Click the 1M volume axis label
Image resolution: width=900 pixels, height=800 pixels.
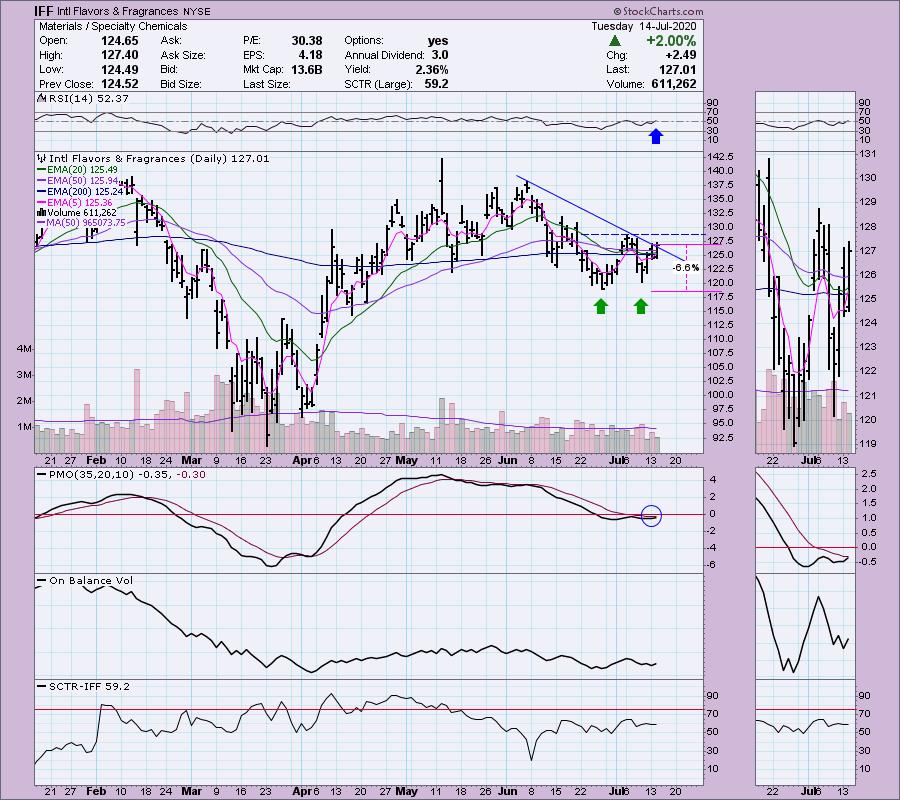24,427
